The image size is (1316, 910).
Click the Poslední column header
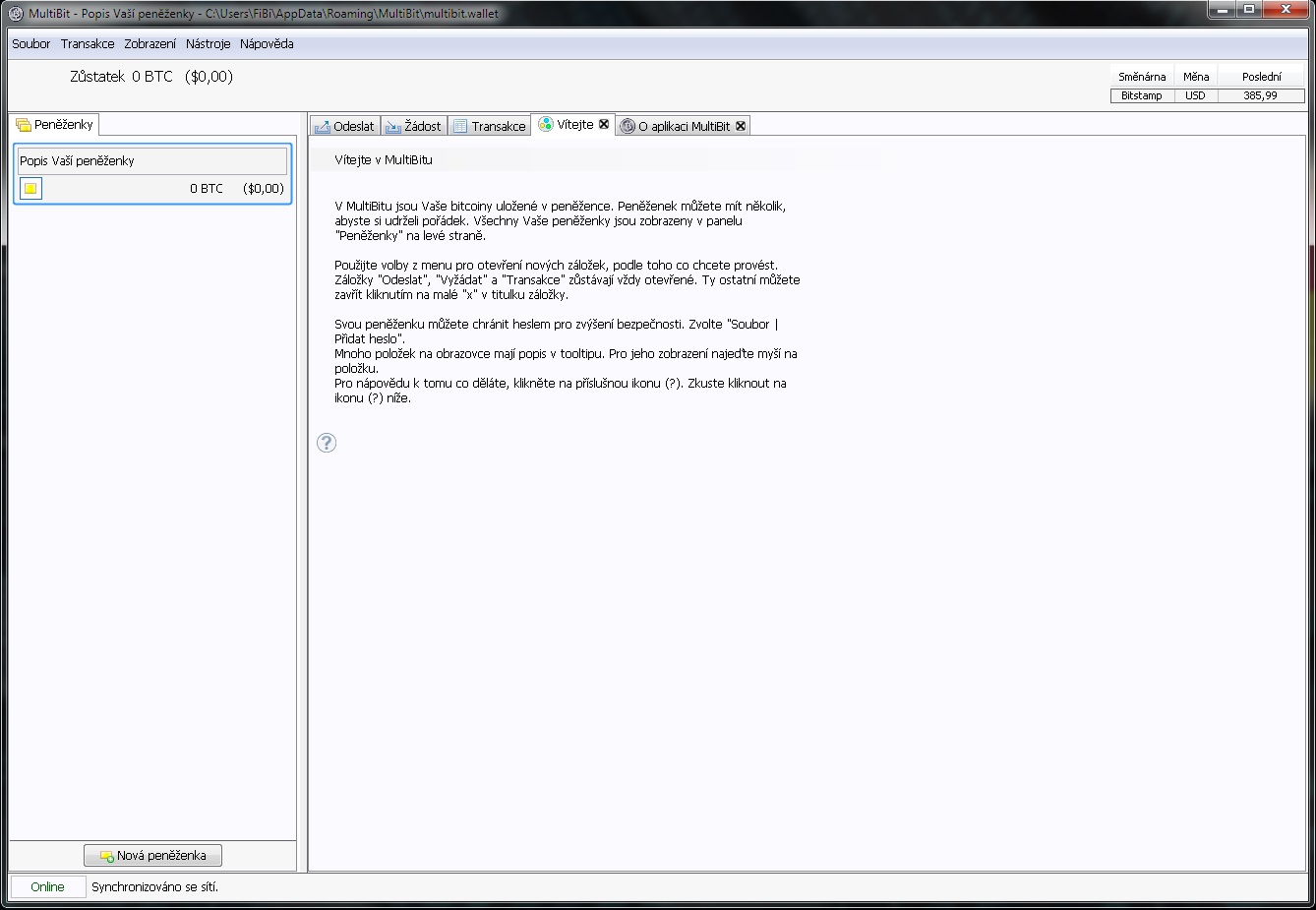[x=1262, y=77]
